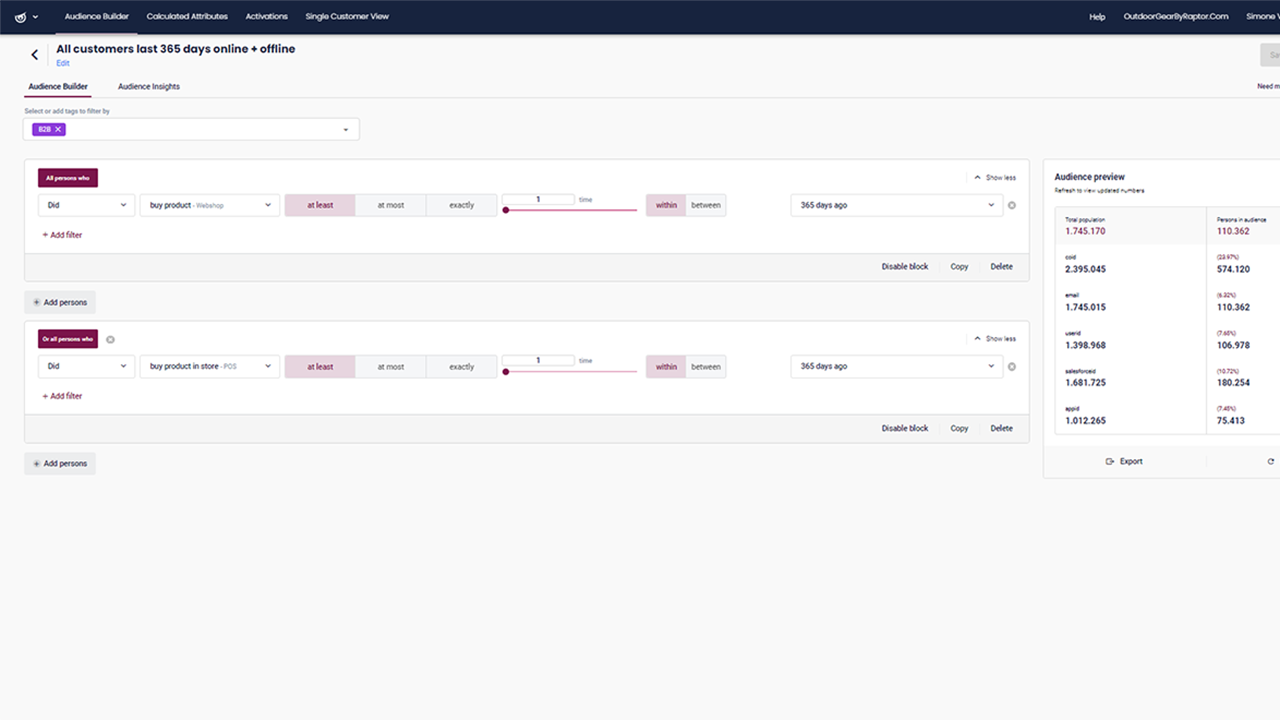The width and height of the screenshot is (1280, 720).
Task: Choose 'between' in the Webshop filter
Action: pyautogui.click(x=706, y=205)
